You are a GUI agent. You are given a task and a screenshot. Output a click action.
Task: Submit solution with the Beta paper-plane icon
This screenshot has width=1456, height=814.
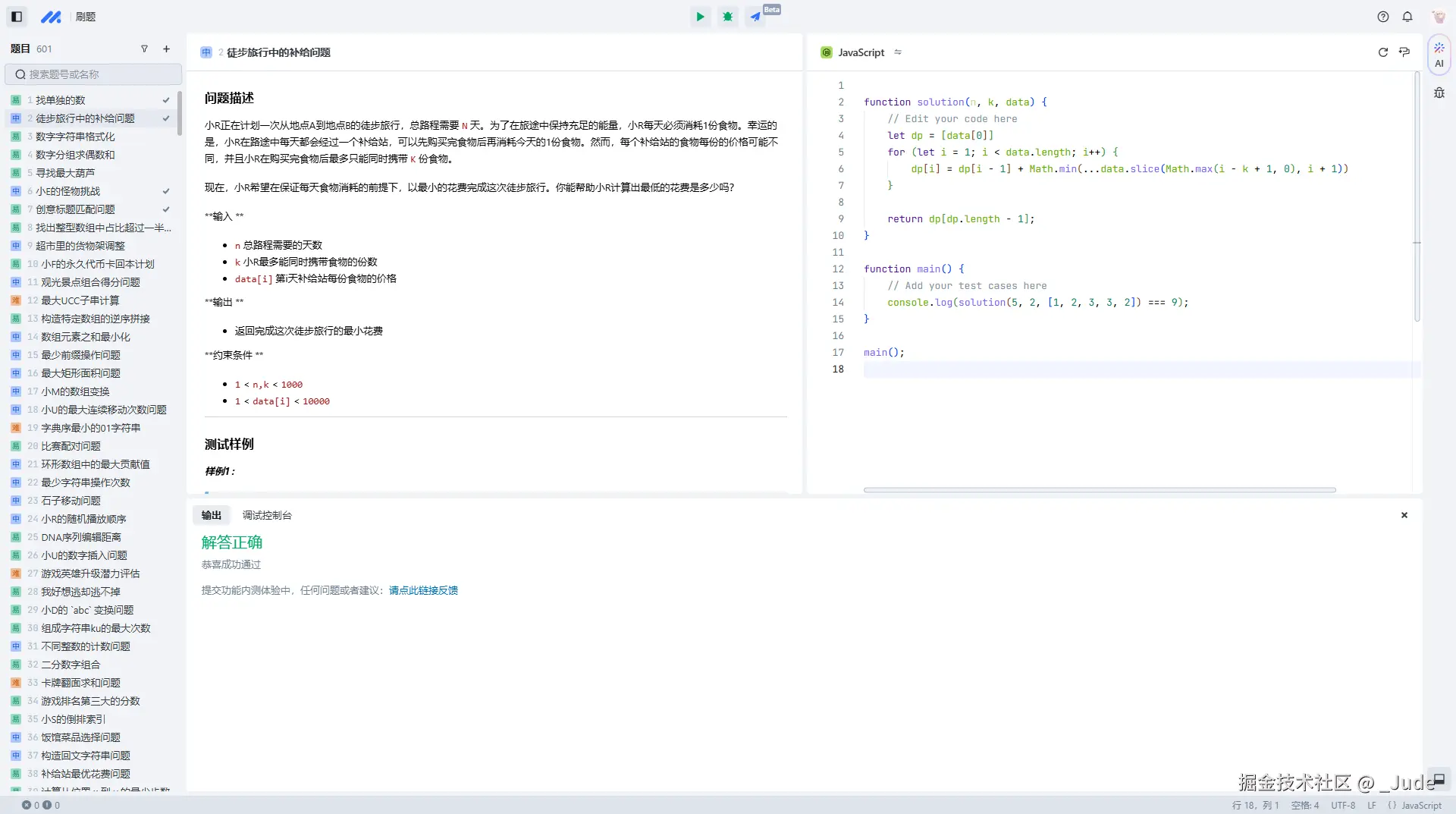[755, 16]
